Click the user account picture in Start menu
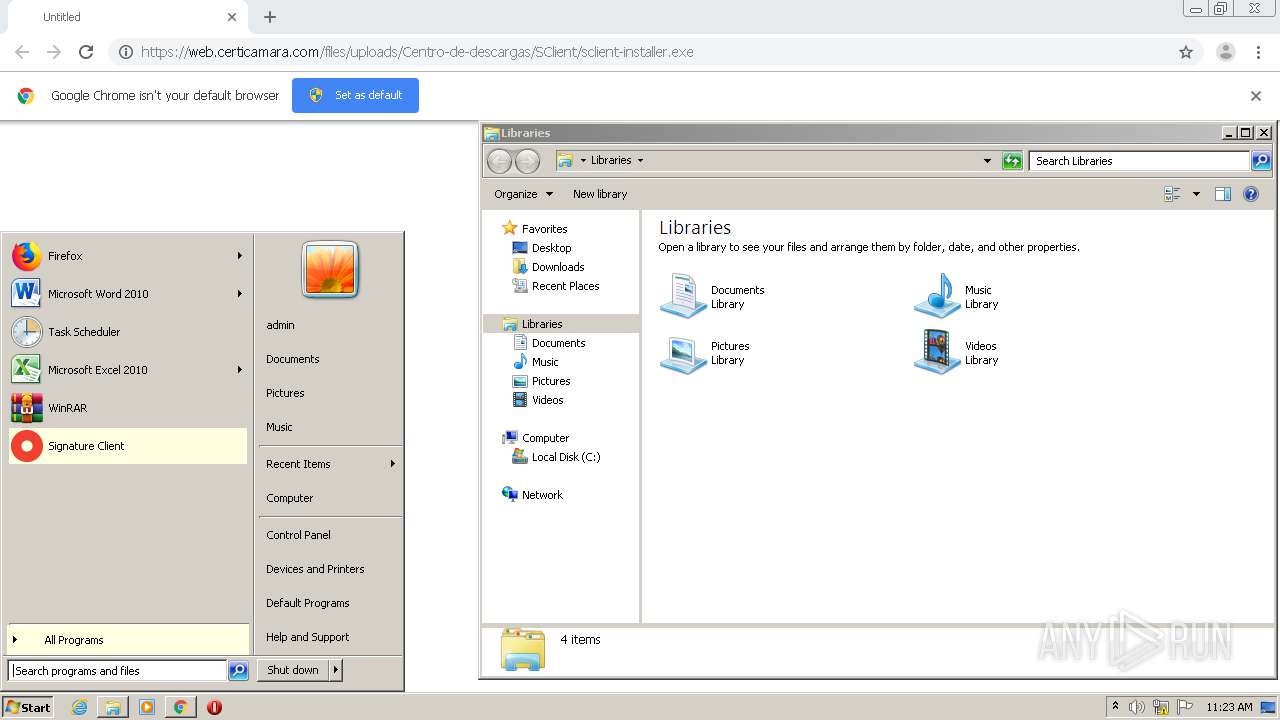Screen dimensions: 1280x720 [x=330, y=269]
